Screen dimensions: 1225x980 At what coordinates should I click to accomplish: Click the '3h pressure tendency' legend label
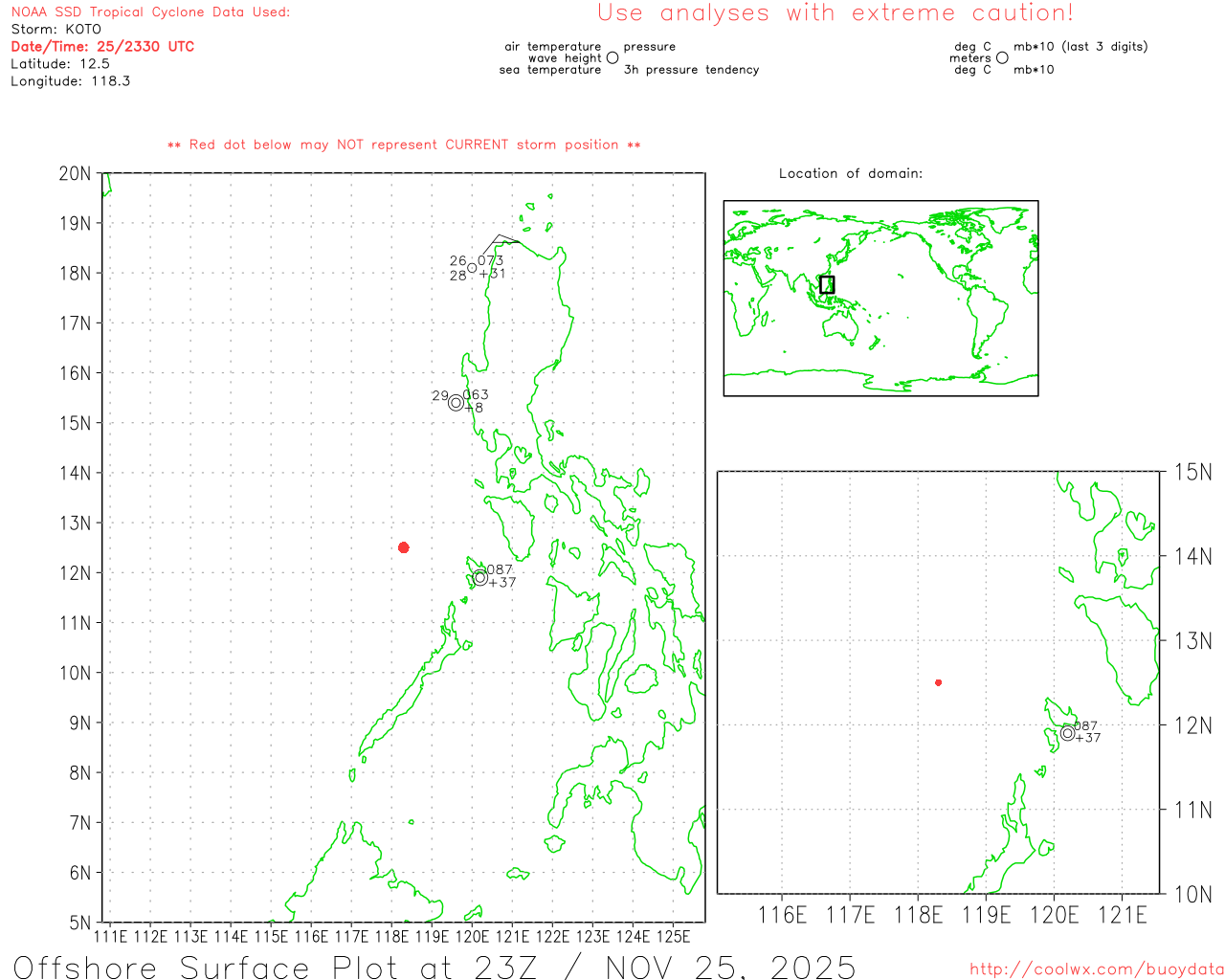tap(691, 70)
